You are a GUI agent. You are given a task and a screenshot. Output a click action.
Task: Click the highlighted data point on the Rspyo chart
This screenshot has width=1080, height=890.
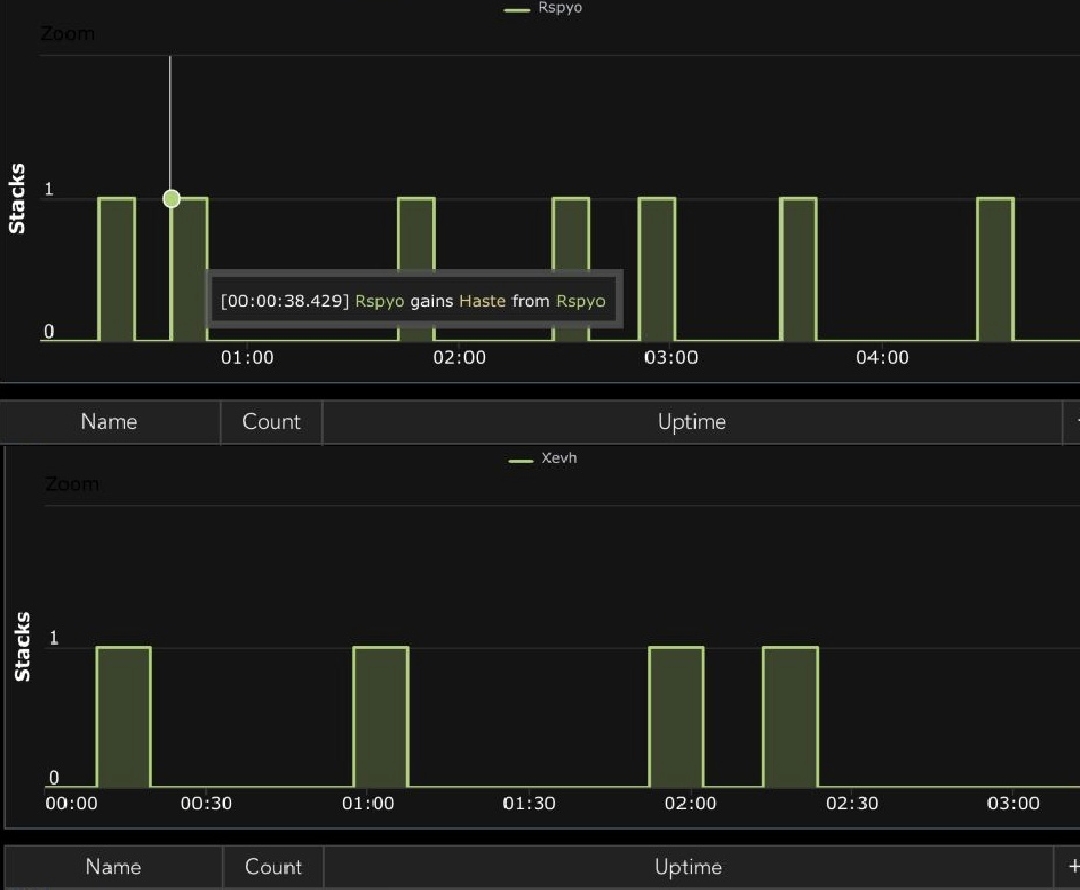tap(172, 198)
